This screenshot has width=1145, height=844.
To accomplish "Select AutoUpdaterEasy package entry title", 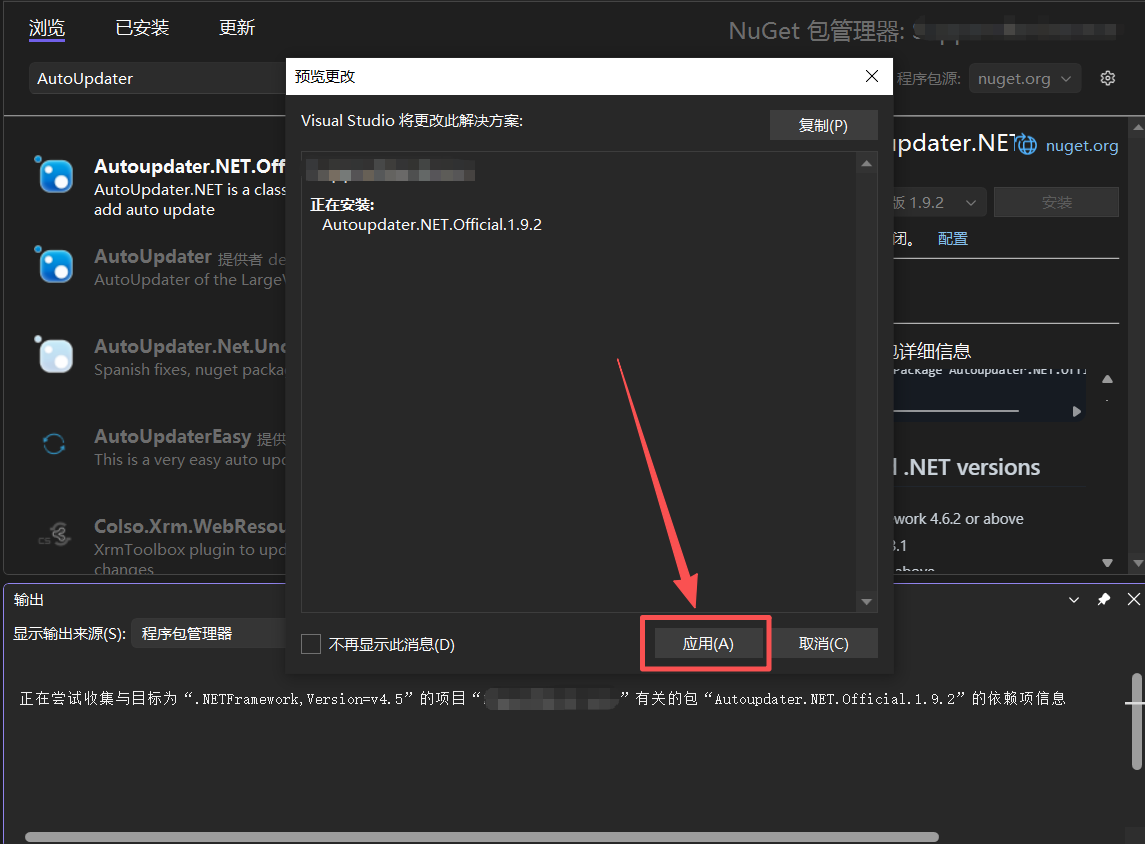I will [172, 437].
